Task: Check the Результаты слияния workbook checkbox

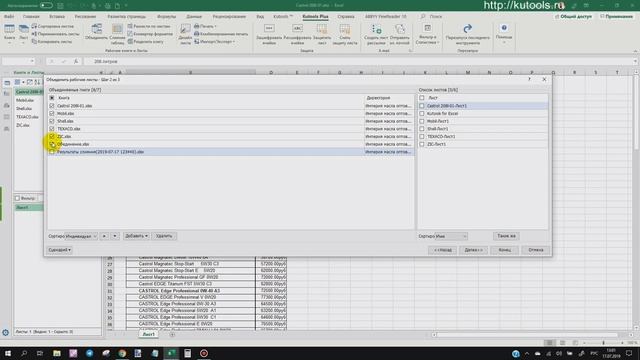Action: (52, 152)
